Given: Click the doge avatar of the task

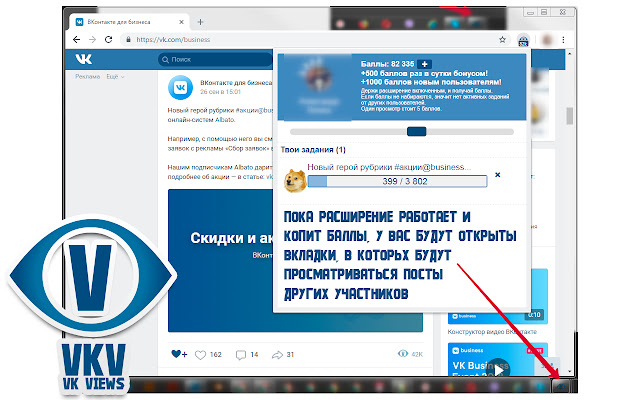Looking at the screenshot, I should [295, 180].
